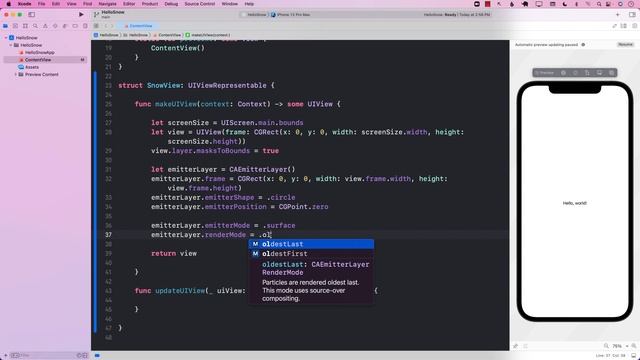Viewport: 640px width, 360px height.
Task: Click the Resume preview button
Action: (625, 44)
